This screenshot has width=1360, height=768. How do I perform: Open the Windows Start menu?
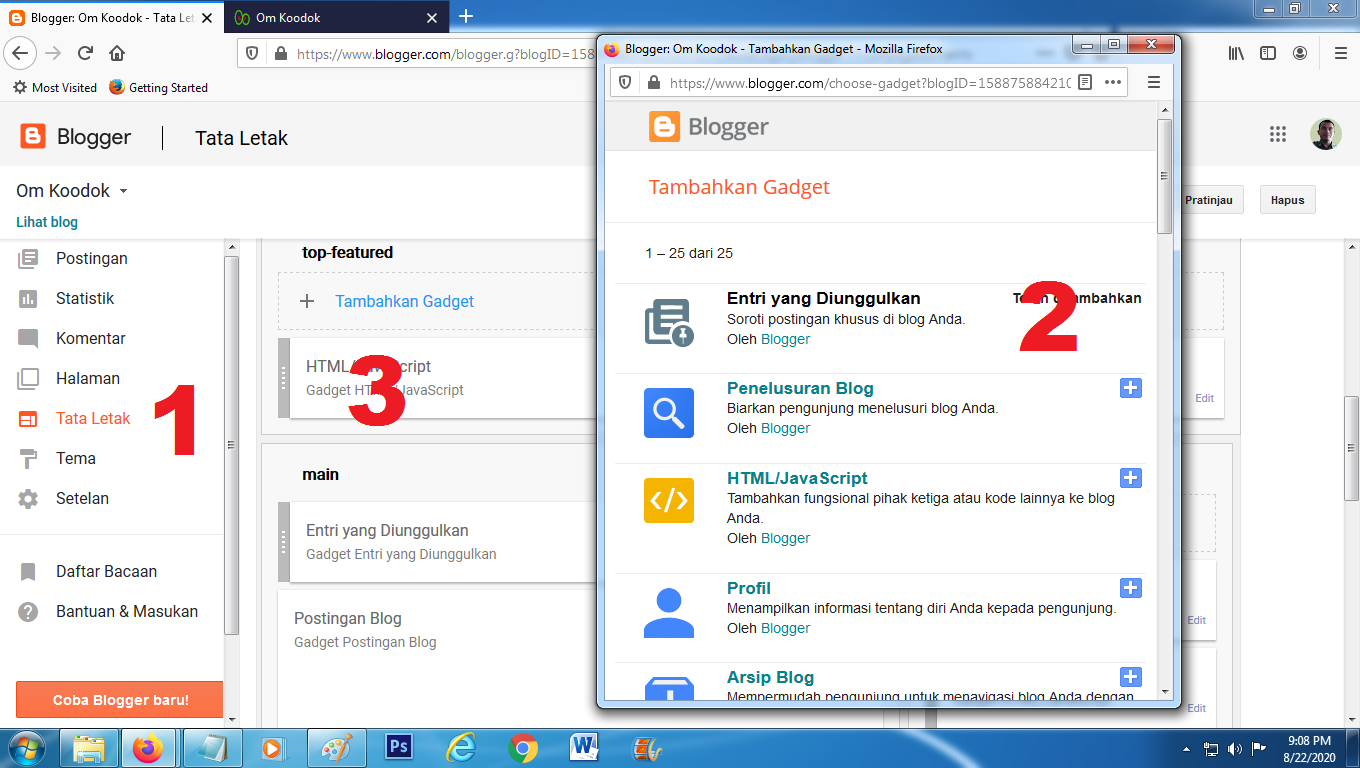coord(25,747)
